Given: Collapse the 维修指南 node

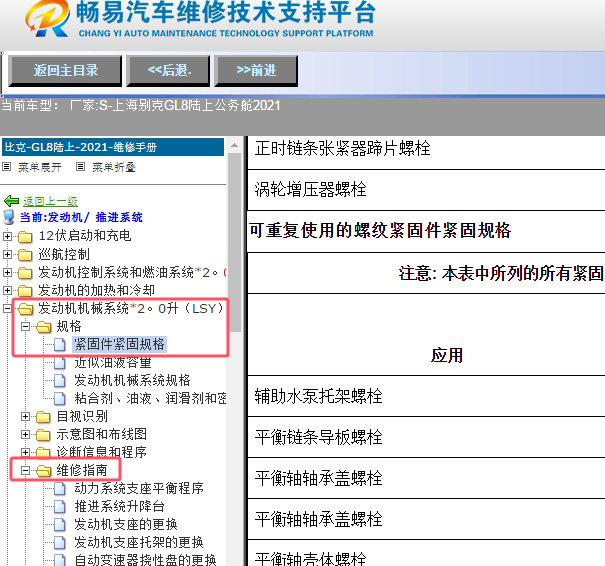Looking at the screenshot, I should click(25, 470).
